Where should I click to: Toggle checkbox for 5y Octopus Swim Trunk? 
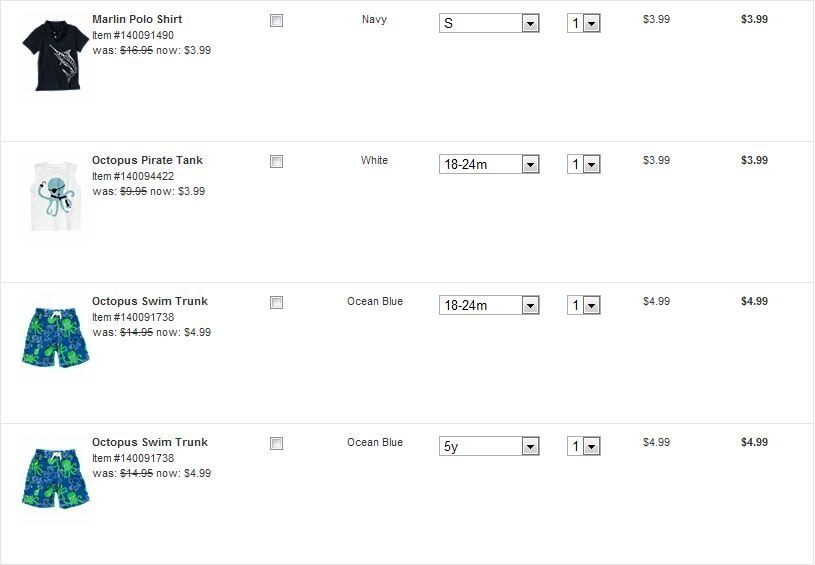pos(277,444)
